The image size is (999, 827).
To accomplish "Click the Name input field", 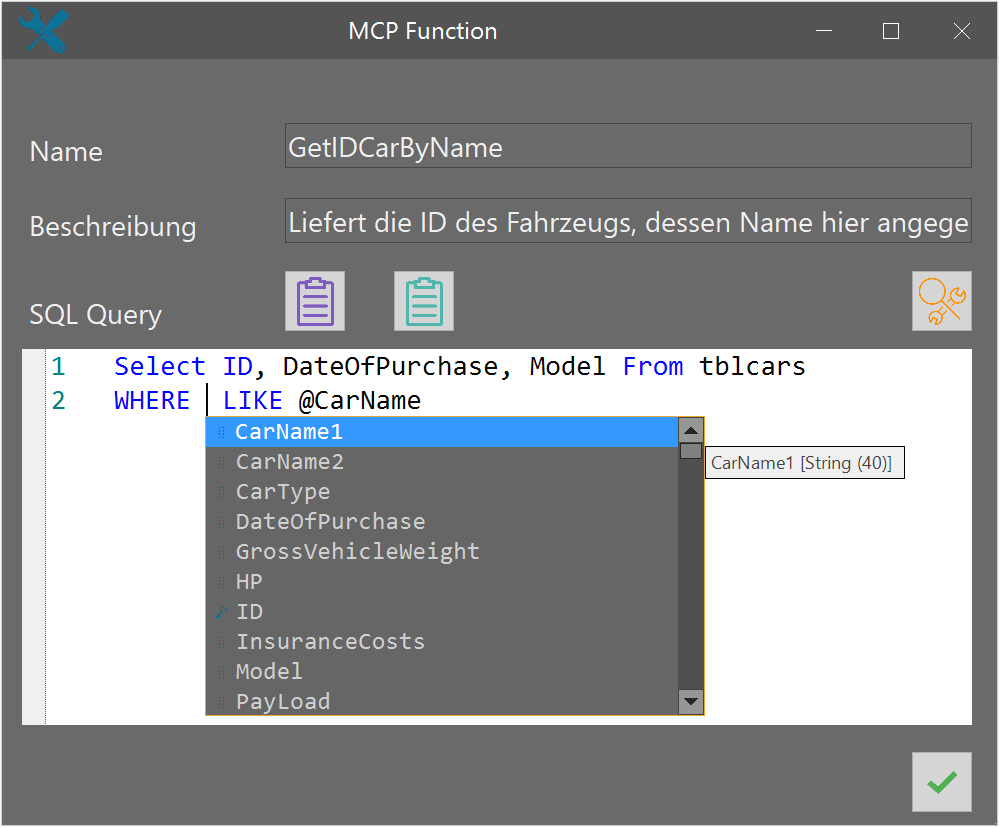I will click(627, 146).
